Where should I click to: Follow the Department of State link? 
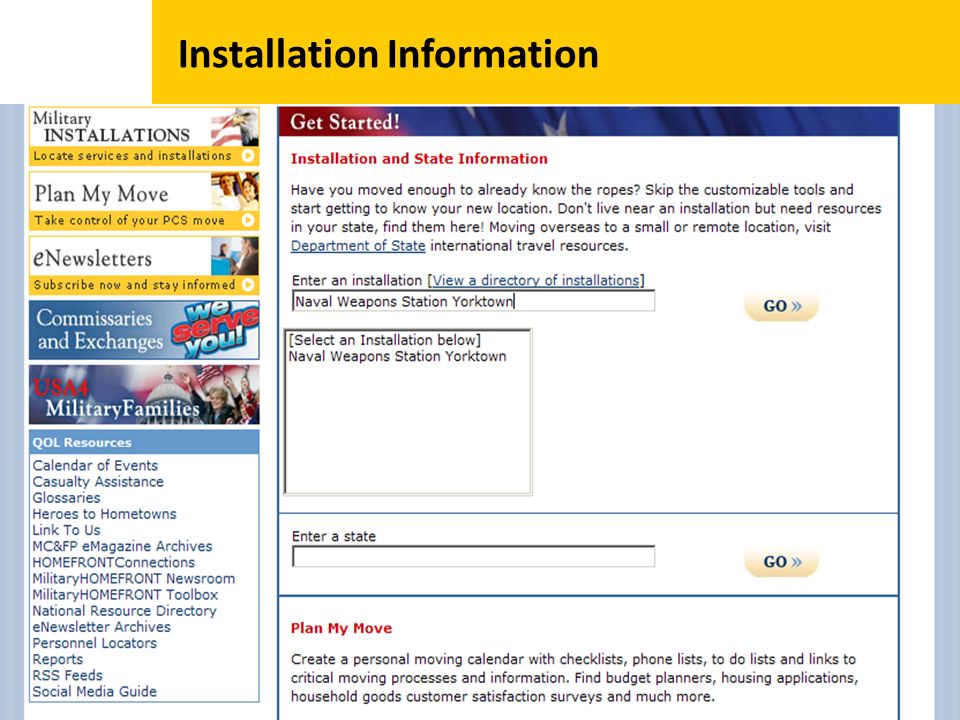pyautogui.click(x=358, y=246)
